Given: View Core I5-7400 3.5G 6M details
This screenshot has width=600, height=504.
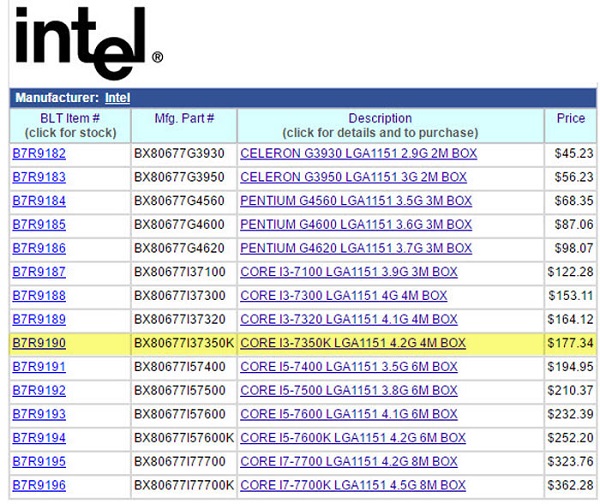Looking at the screenshot, I should 349,367.
